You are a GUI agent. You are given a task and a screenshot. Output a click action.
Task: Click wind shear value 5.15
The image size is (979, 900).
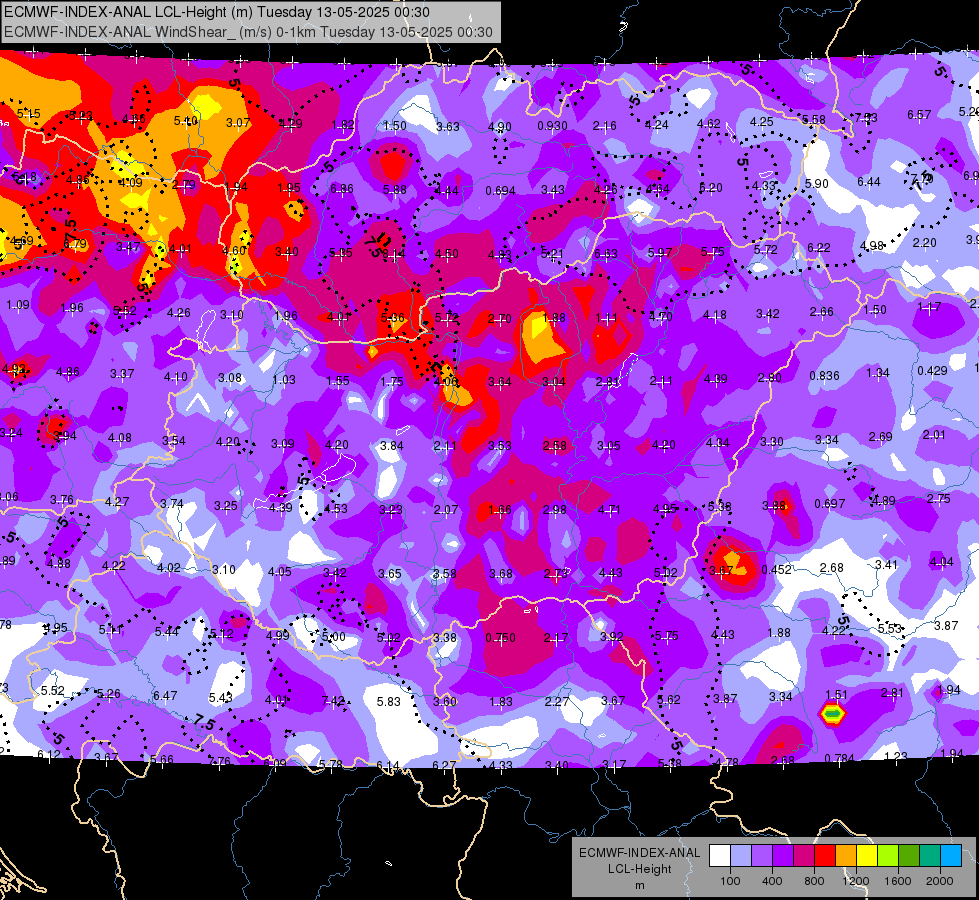pos(29,114)
